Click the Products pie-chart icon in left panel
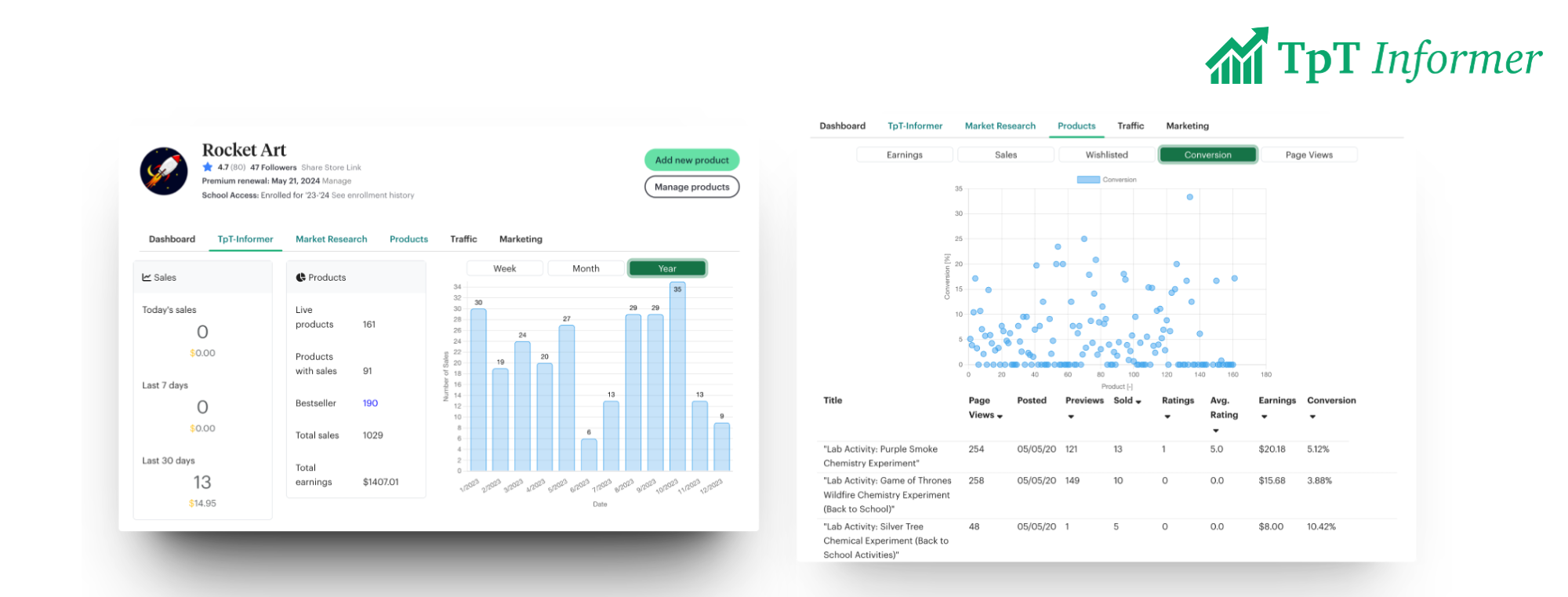 [x=300, y=277]
